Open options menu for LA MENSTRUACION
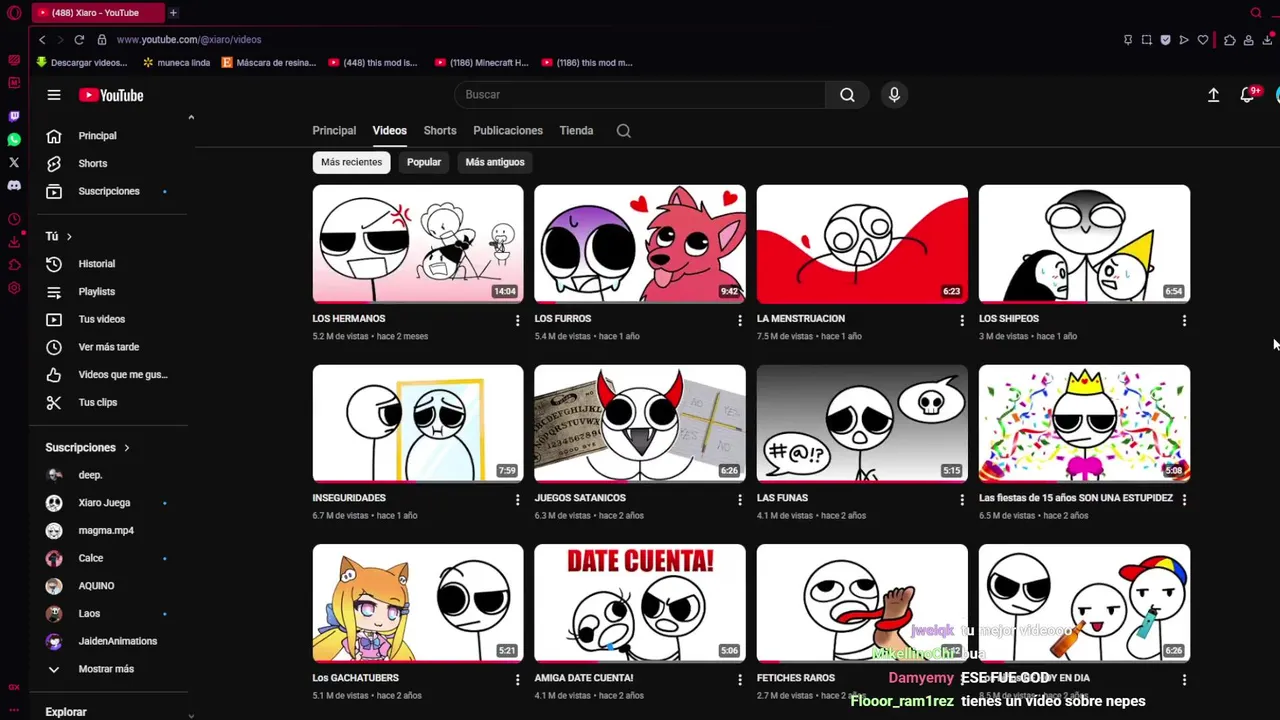The height and width of the screenshot is (720, 1280). [x=961, y=321]
